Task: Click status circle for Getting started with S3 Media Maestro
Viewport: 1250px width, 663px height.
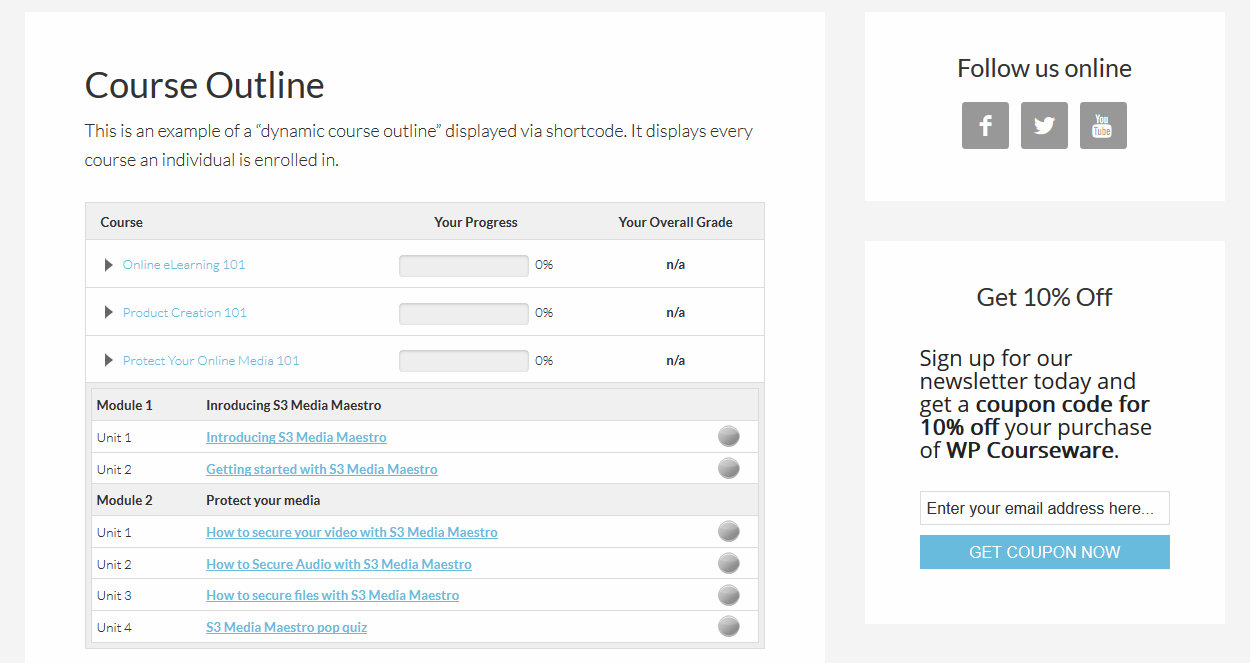Action: 729,468
